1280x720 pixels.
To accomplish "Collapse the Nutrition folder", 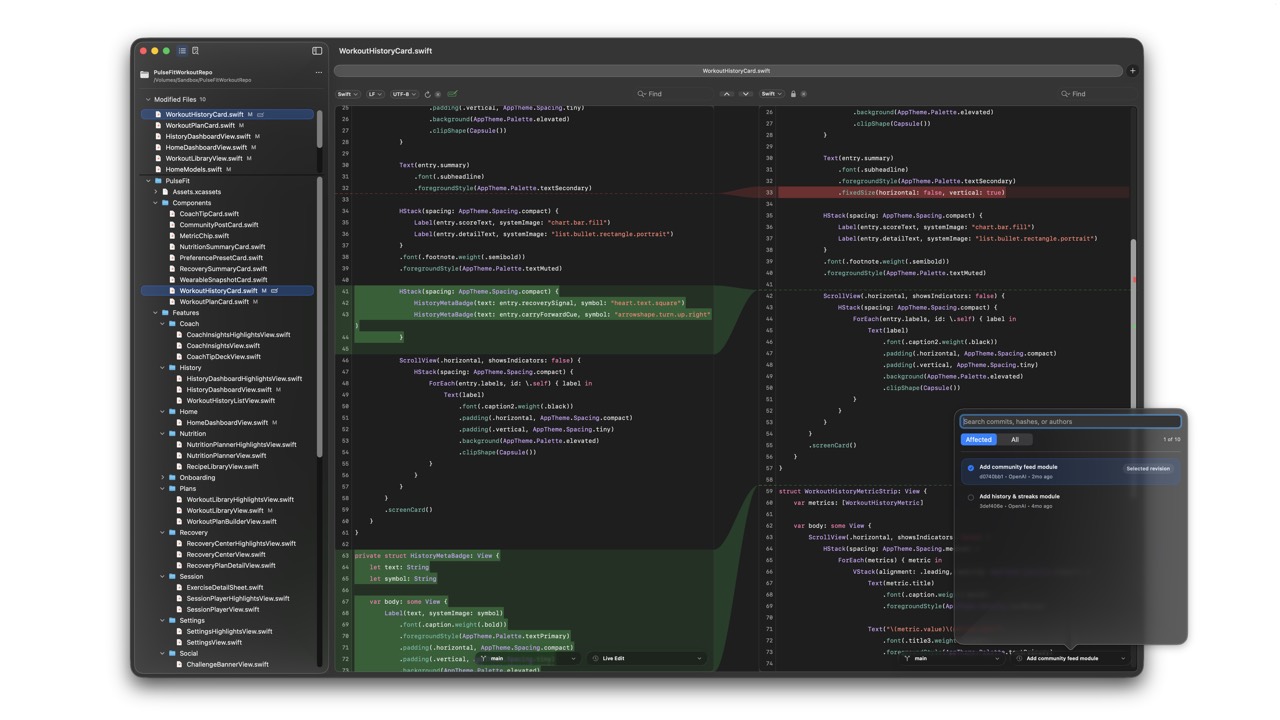I will click(x=163, y=434).
